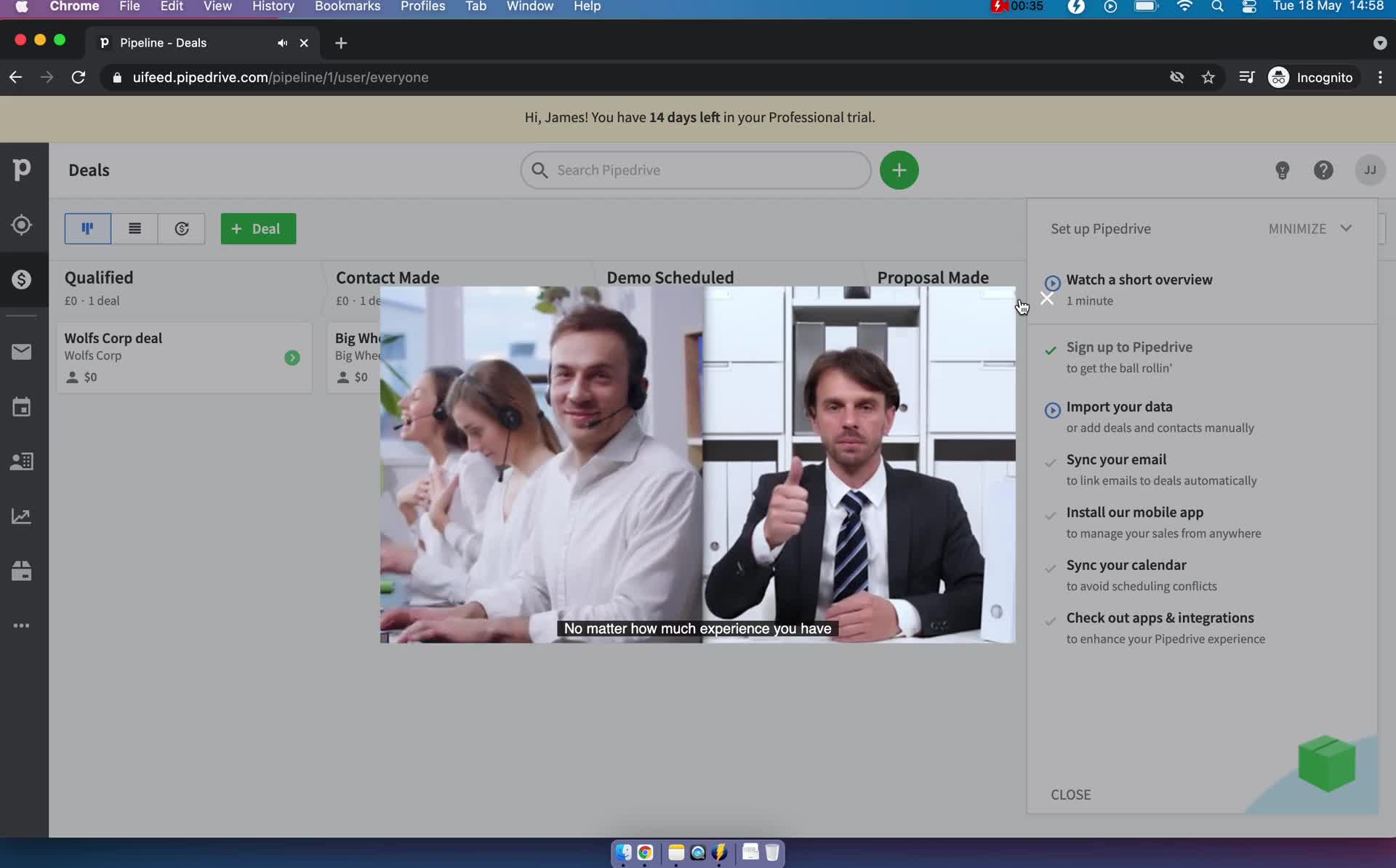Open Chrome View menu
1396x868 pixels.
pyautogui.click(x=217, y=7)
